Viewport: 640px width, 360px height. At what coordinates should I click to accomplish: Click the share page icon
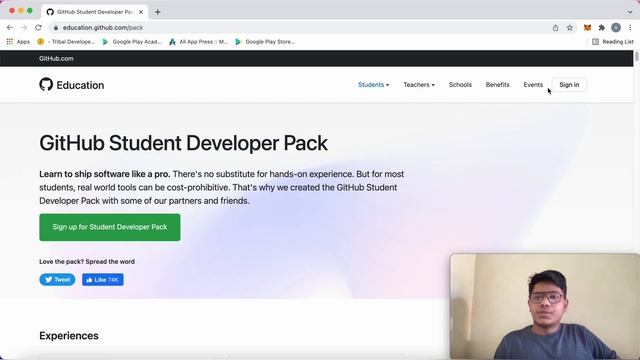[555, 28]
